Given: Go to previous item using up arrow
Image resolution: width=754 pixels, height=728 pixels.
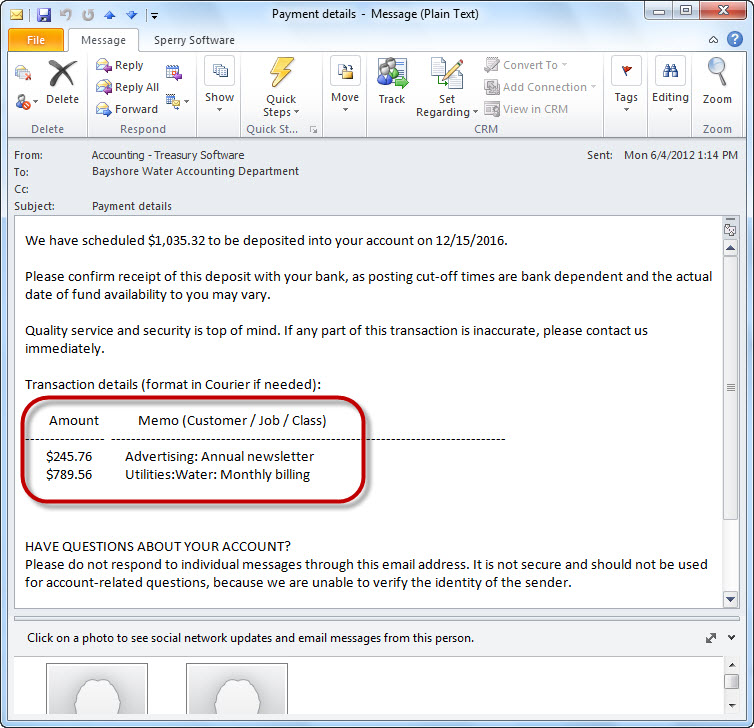Looking at the screenshot, I should click(x=109, y=15).
